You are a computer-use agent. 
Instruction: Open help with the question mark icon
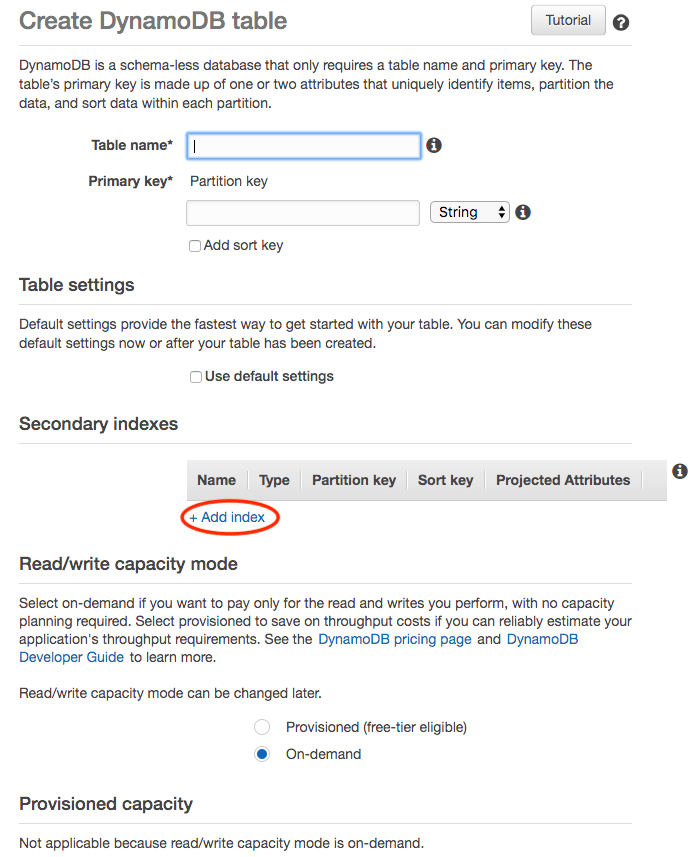(620, 21)
